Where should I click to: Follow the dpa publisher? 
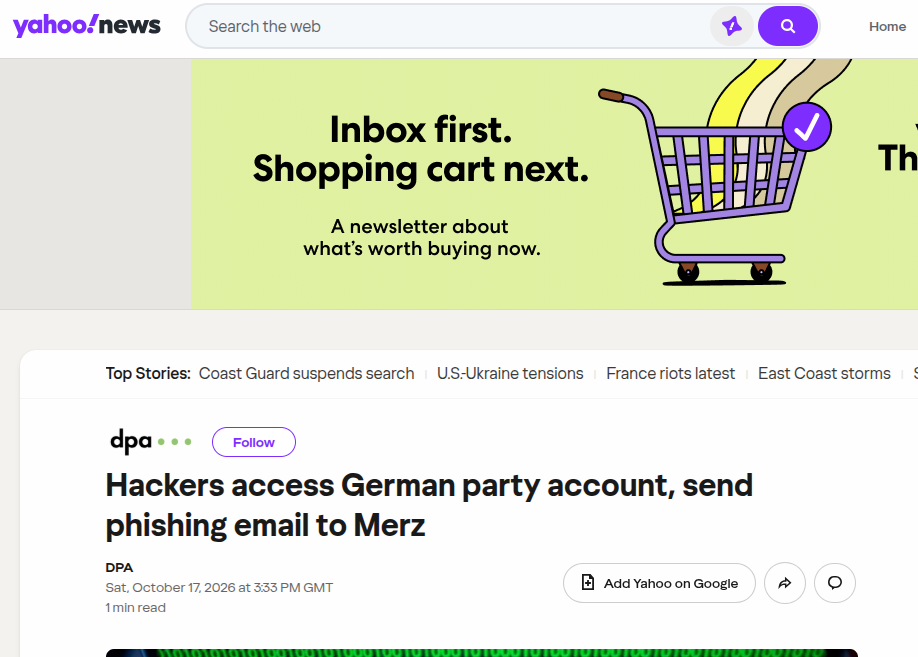coord(254,442)
